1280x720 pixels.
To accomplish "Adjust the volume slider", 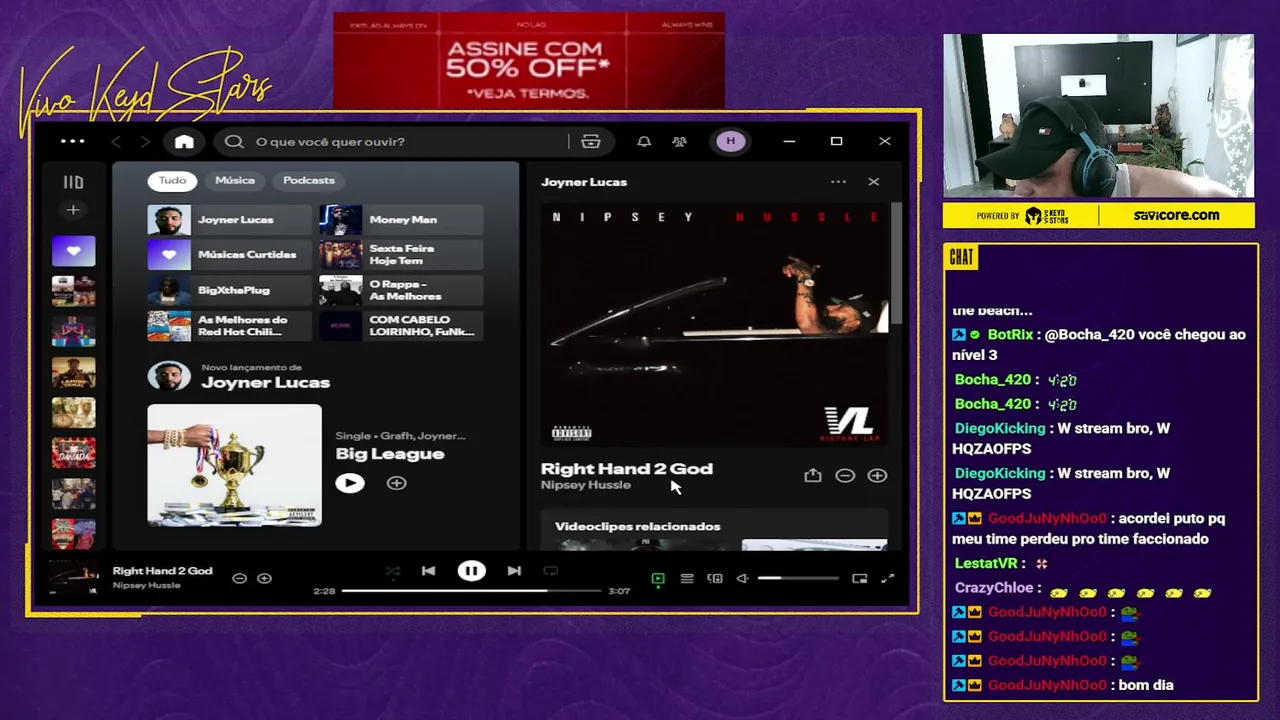I will click(x=798, y=579).
